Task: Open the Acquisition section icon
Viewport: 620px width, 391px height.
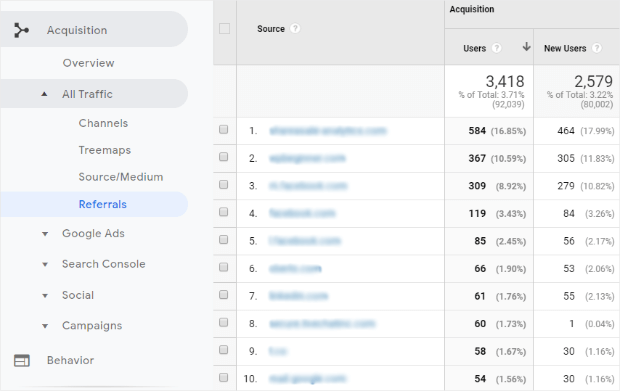Action: (x=21, y=30)
